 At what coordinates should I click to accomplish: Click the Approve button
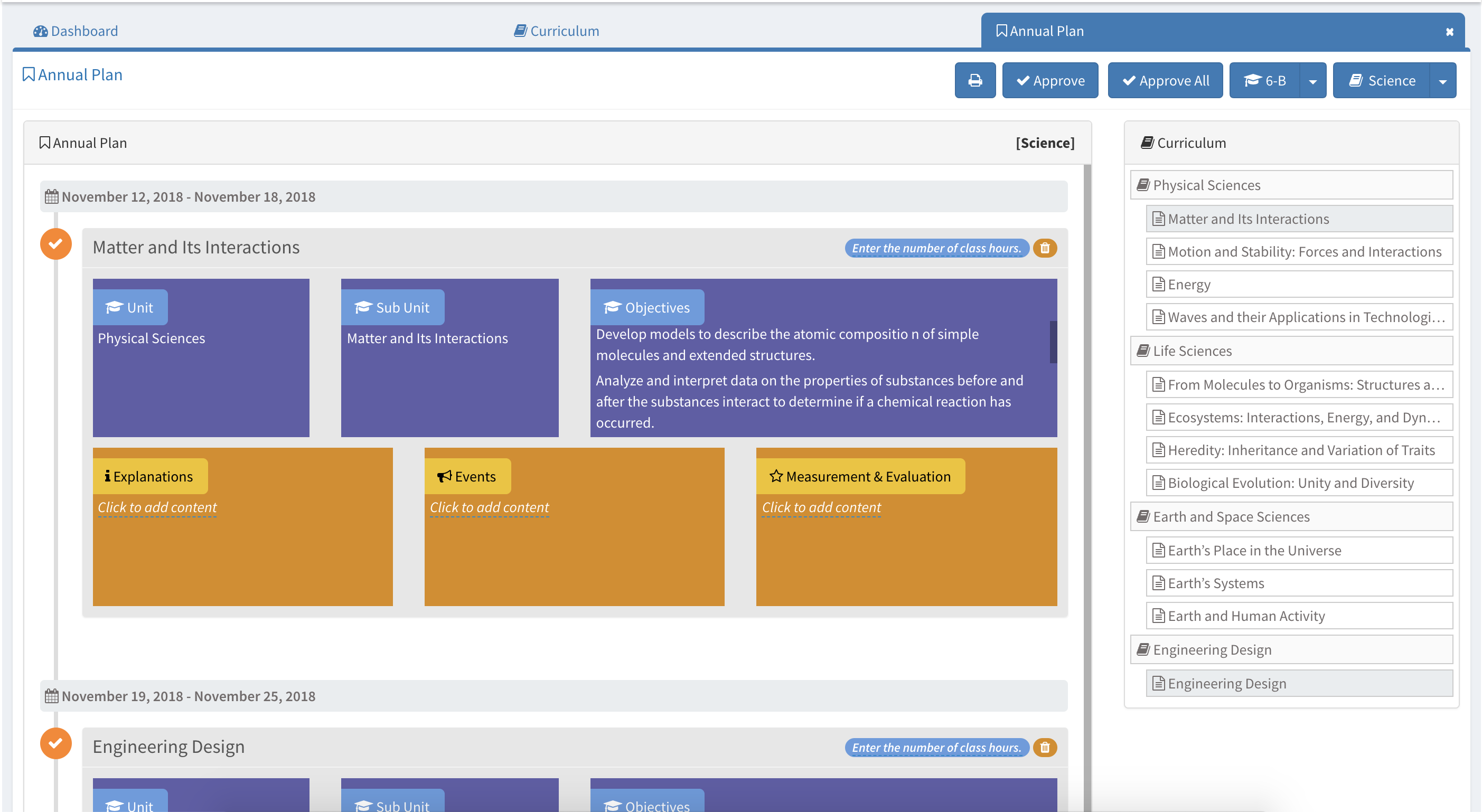pos(1050,80)
